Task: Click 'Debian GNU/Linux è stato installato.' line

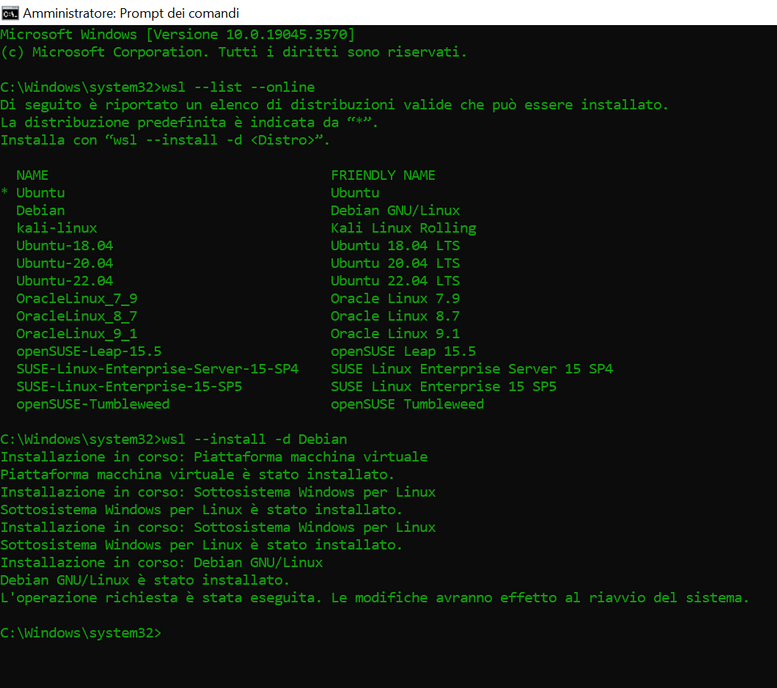Action: click(x=145, y=580)
